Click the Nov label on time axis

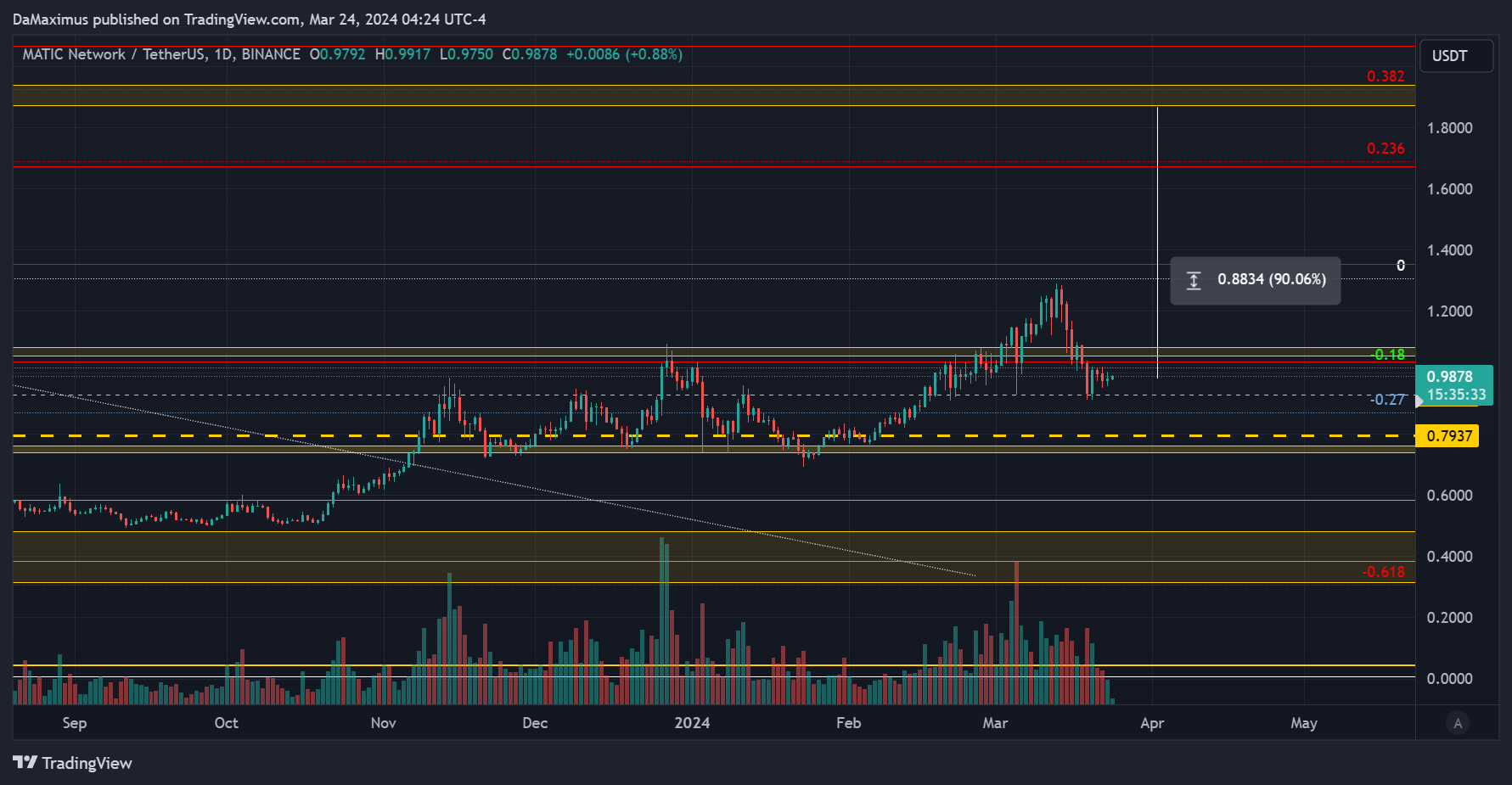tap(384, 723)
